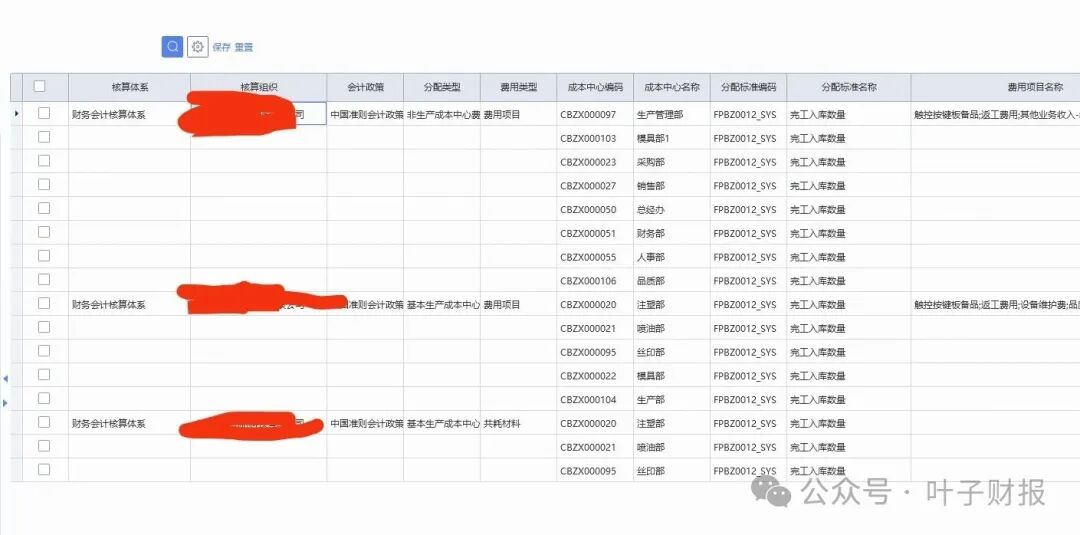This screenshot has height=535, width=1080.
Task: Sort by 成本中心编码 column header
Action: tap(595, 87)
